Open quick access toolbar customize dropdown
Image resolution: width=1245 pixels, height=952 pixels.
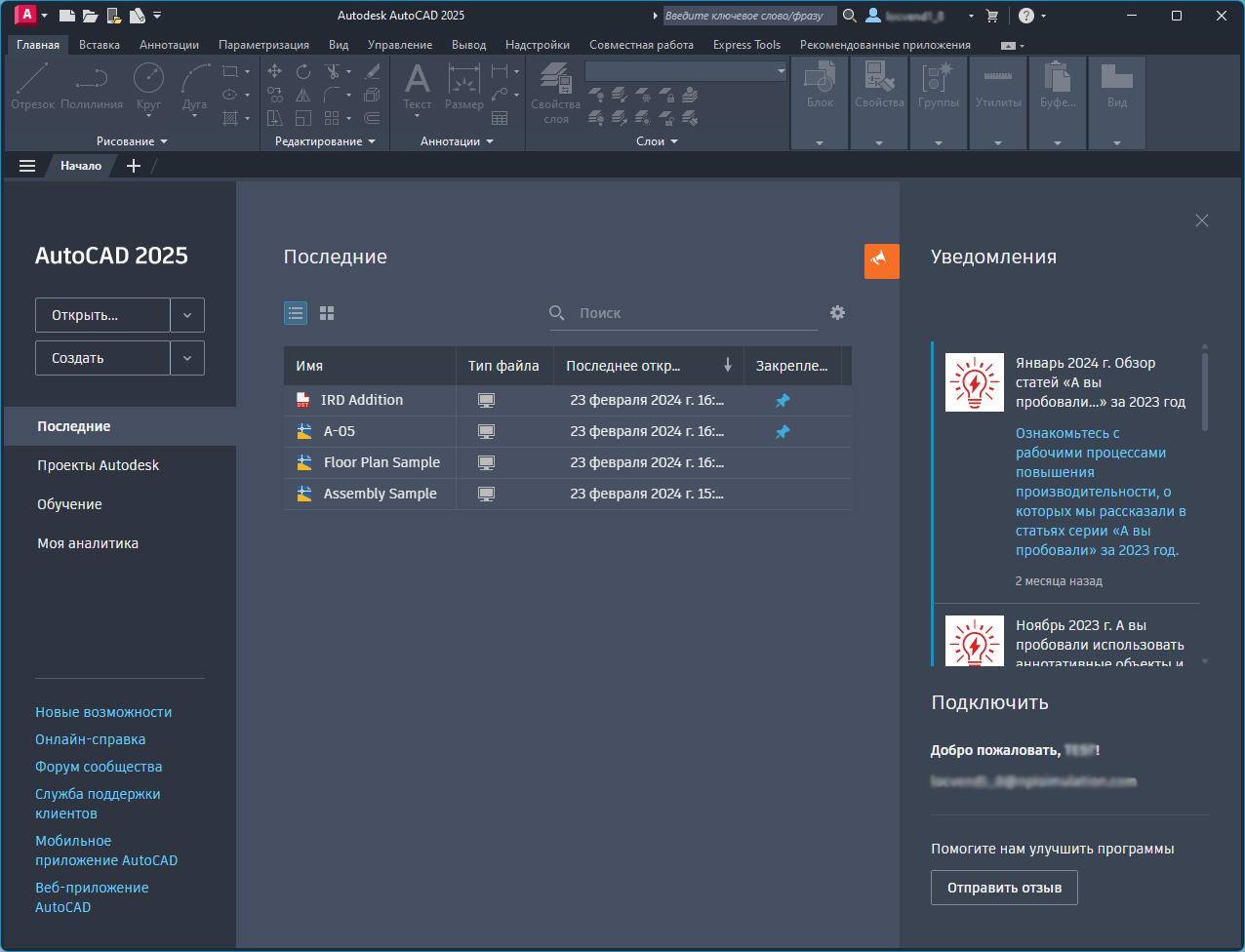[x=157, y=16]
